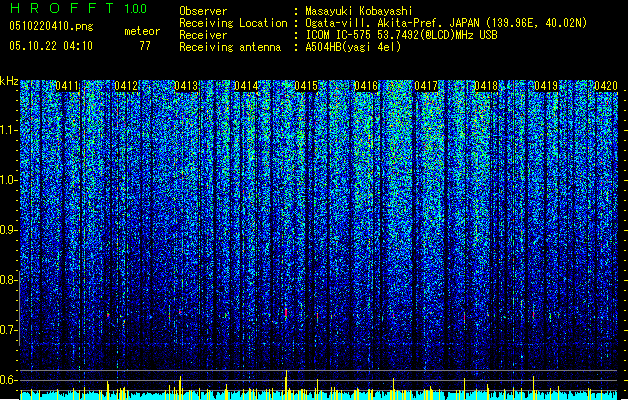The width and height of the screenshot is (629, 400).
Task: Click the 'meteor' count label
Action: pos(142,31)
